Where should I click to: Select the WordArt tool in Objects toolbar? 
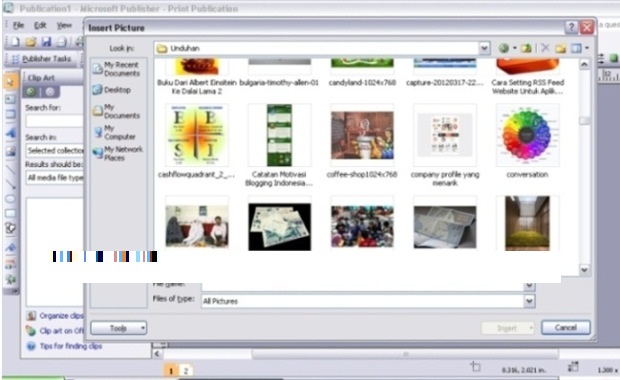10,133
